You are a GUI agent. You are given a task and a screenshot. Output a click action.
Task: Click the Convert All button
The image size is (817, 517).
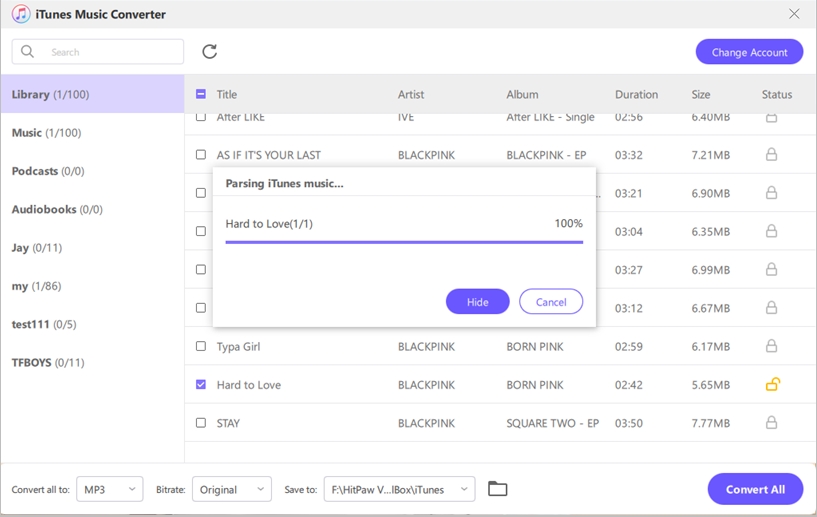point(755,489)
